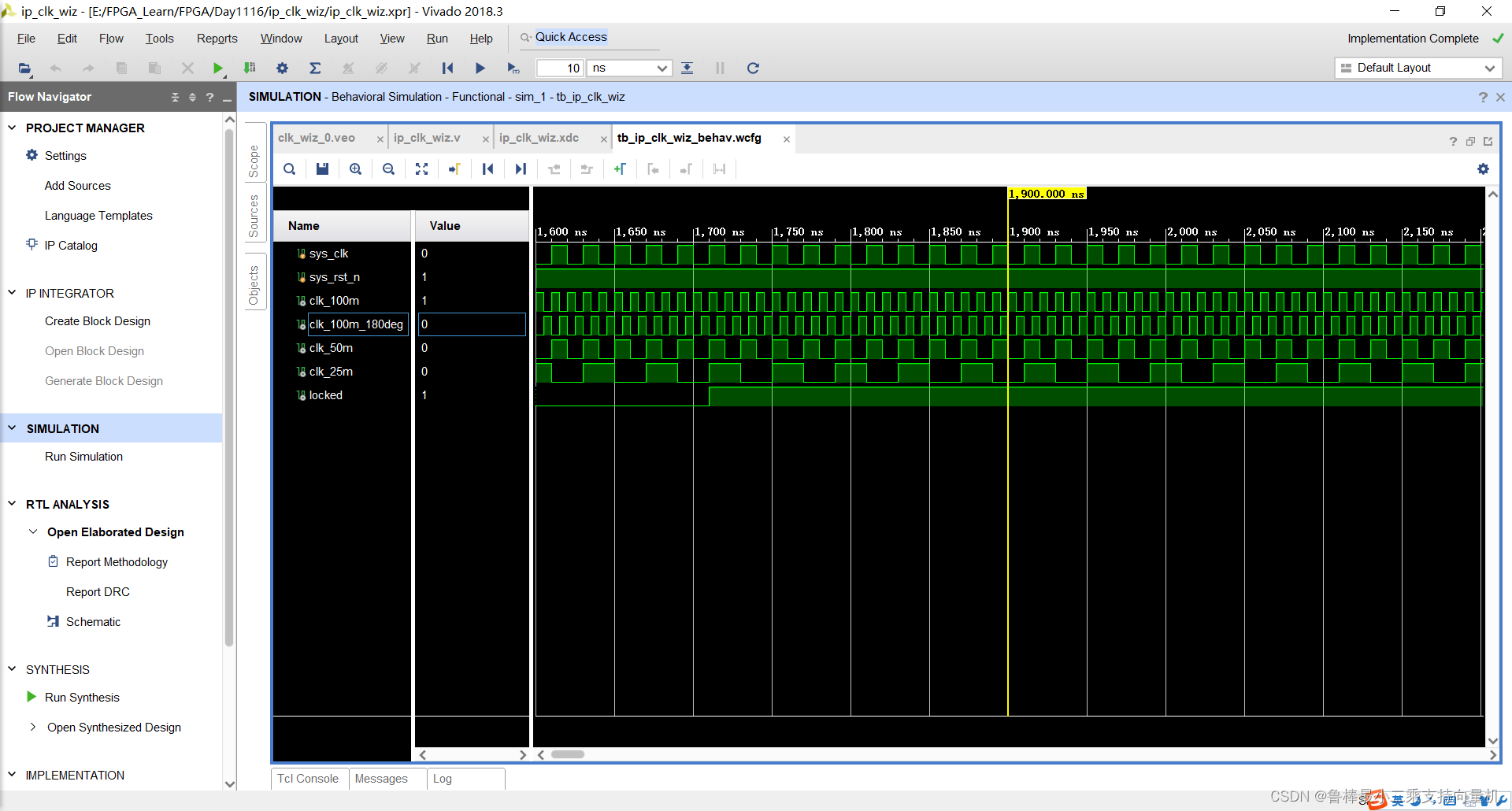Open Flow Navigator help question mark
1512x811 pixels.
click(x=209, y=98)
